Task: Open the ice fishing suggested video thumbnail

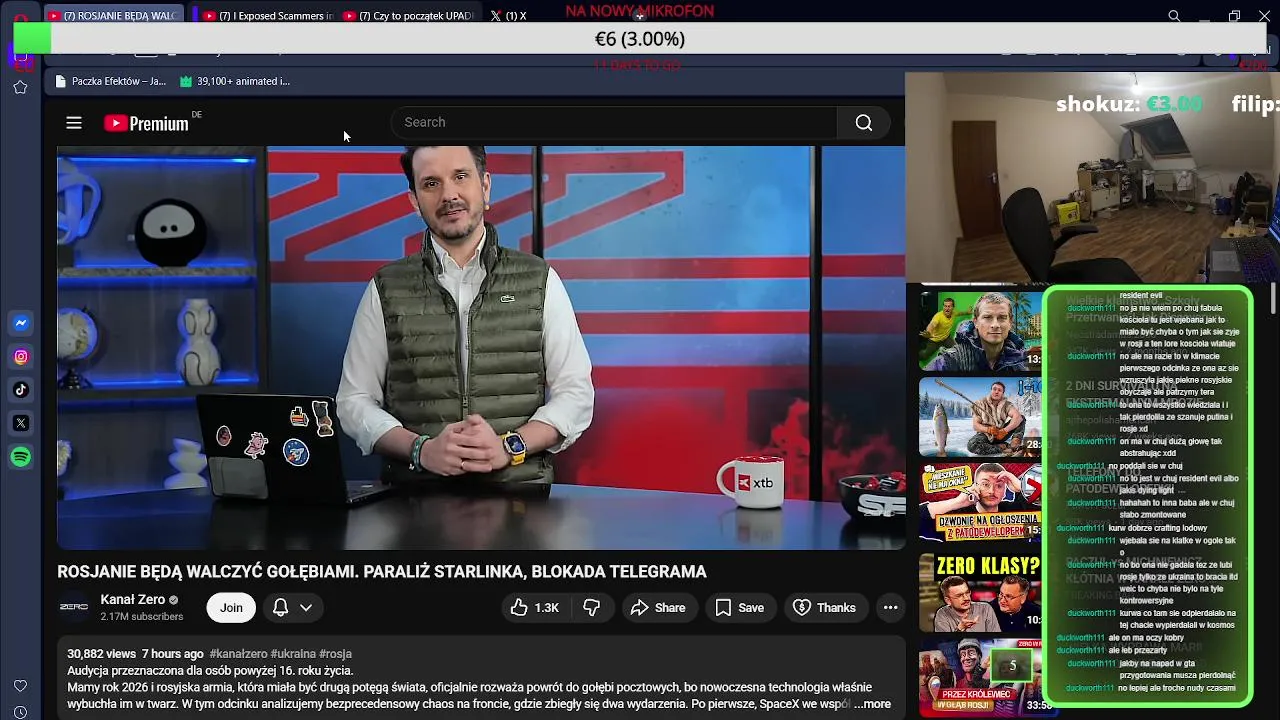Action: tap(981, 418)
